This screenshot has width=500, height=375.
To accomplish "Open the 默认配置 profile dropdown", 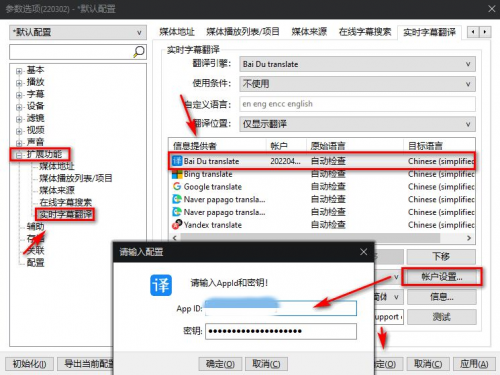I will [x=78, y=32].
